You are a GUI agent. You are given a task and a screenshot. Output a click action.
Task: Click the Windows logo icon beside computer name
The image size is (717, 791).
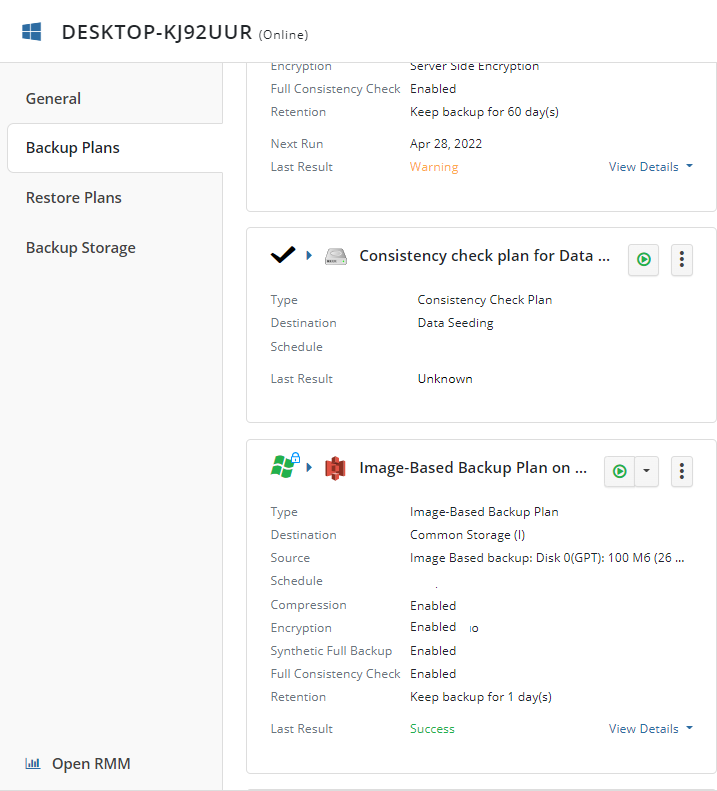pyautogui.click(x=32, y=32)
